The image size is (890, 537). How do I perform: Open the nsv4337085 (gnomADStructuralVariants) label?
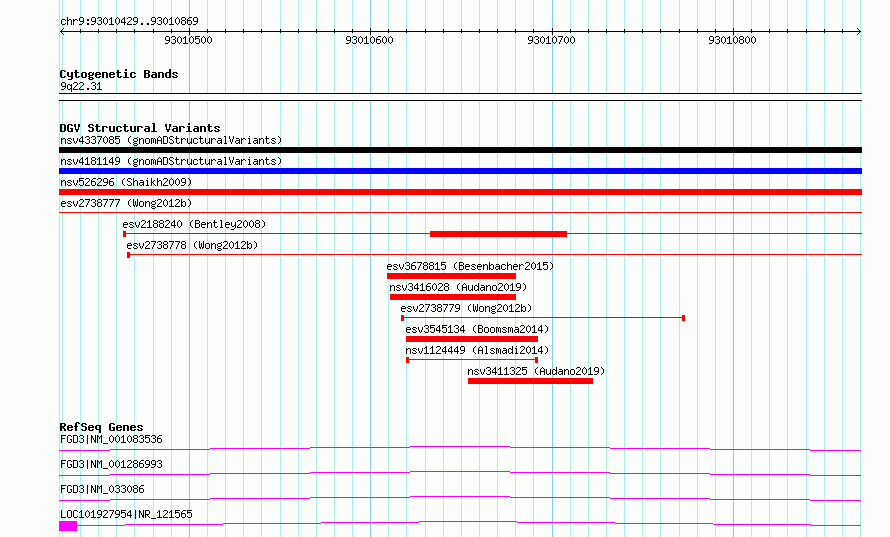[x=171, y=140]
